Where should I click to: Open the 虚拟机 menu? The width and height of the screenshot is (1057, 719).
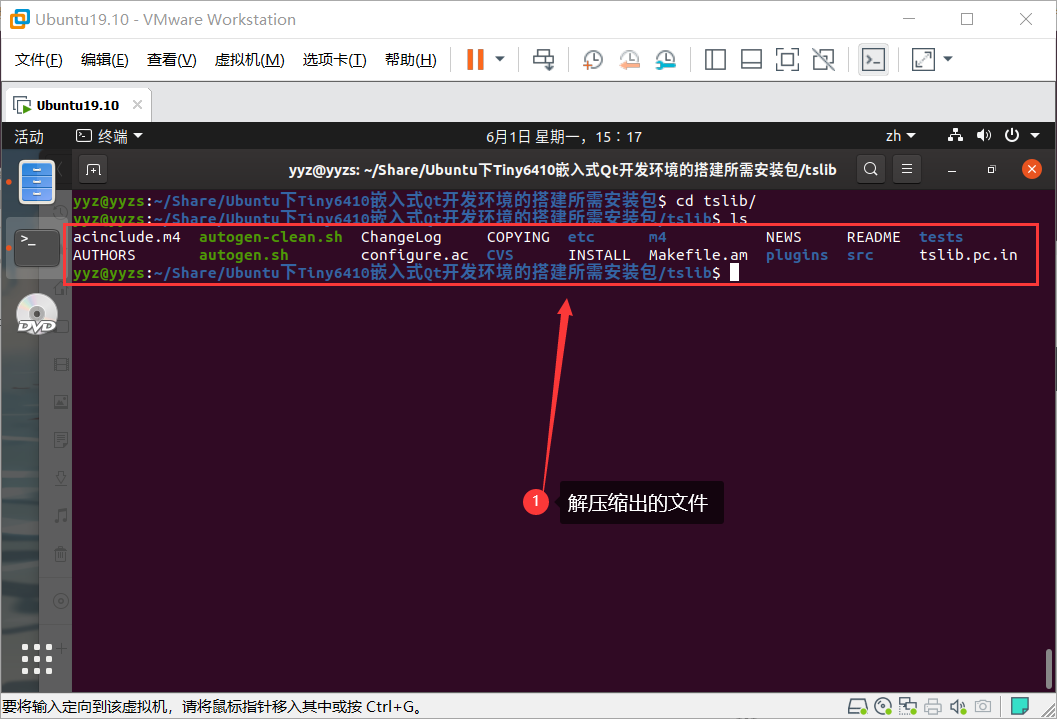click(249, 59)
